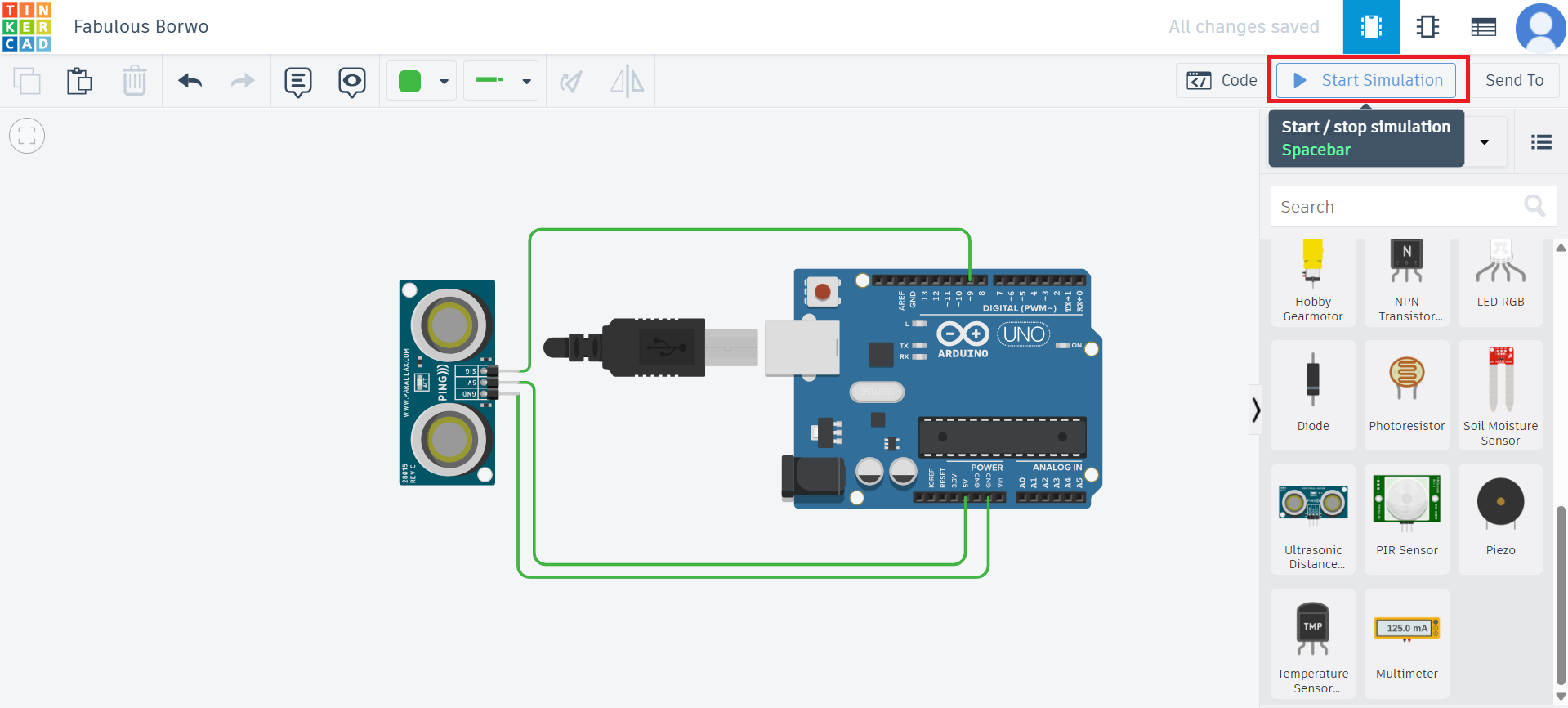Viewport: 1568px width, 708px height.
Task: Select the Multimeter component
Action: 1407,644
